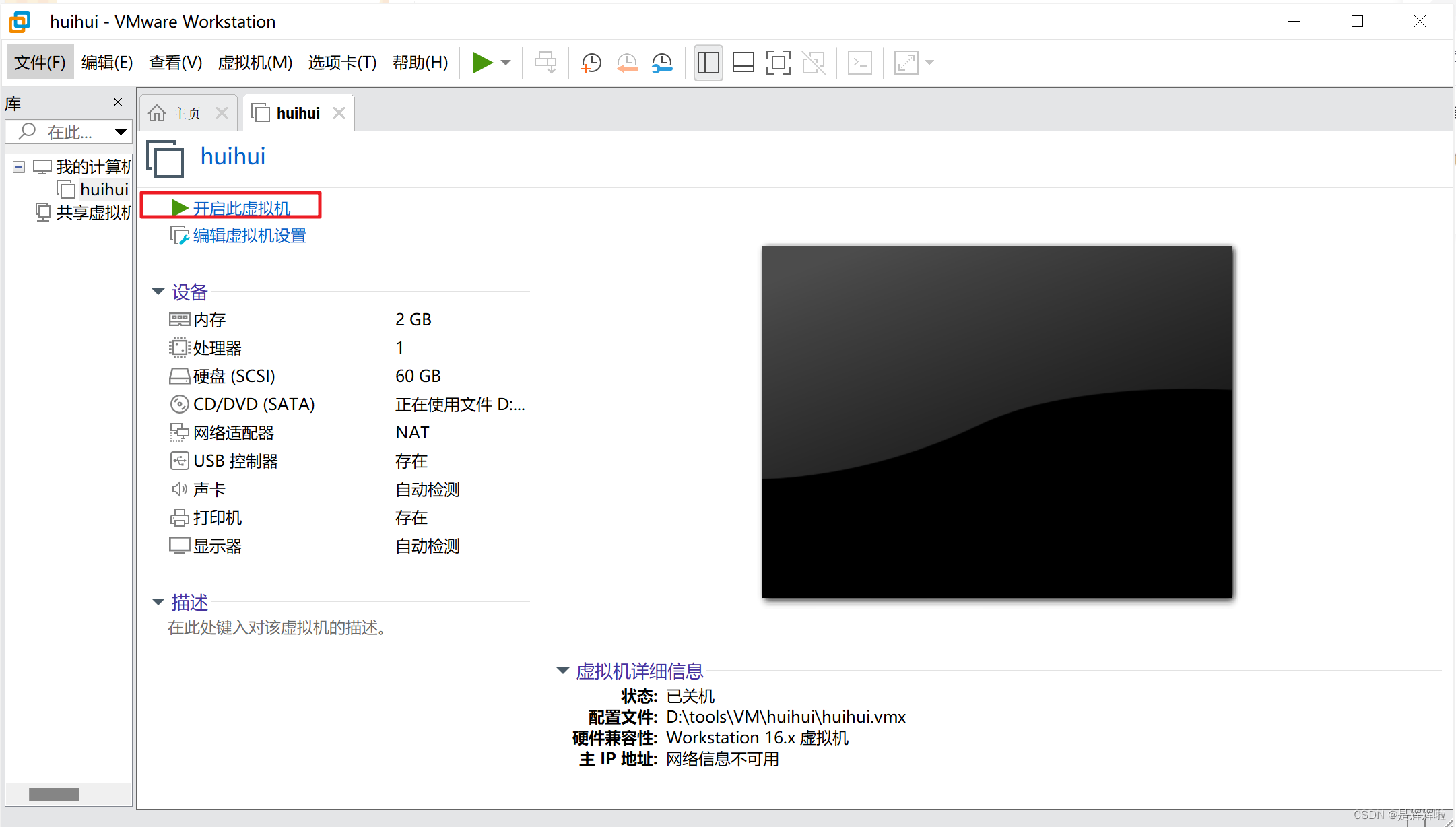Click the library panel horizontal scrollbar
Image resolution: width=1456 pixels, height=827 pixels.
(x=54, y=794)
